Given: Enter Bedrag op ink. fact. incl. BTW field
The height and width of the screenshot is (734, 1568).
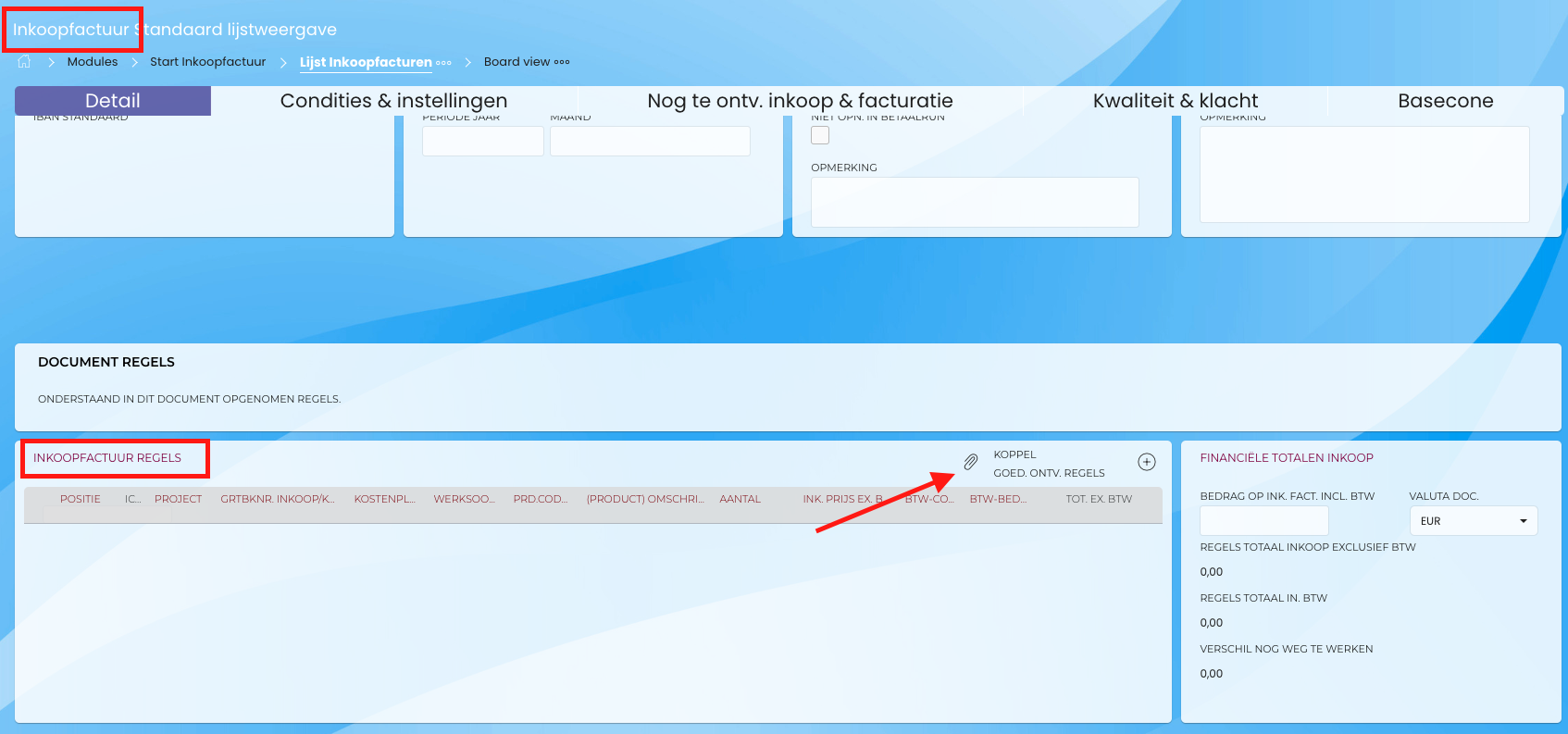Looking at the screenshot, I should (1264, 521).
